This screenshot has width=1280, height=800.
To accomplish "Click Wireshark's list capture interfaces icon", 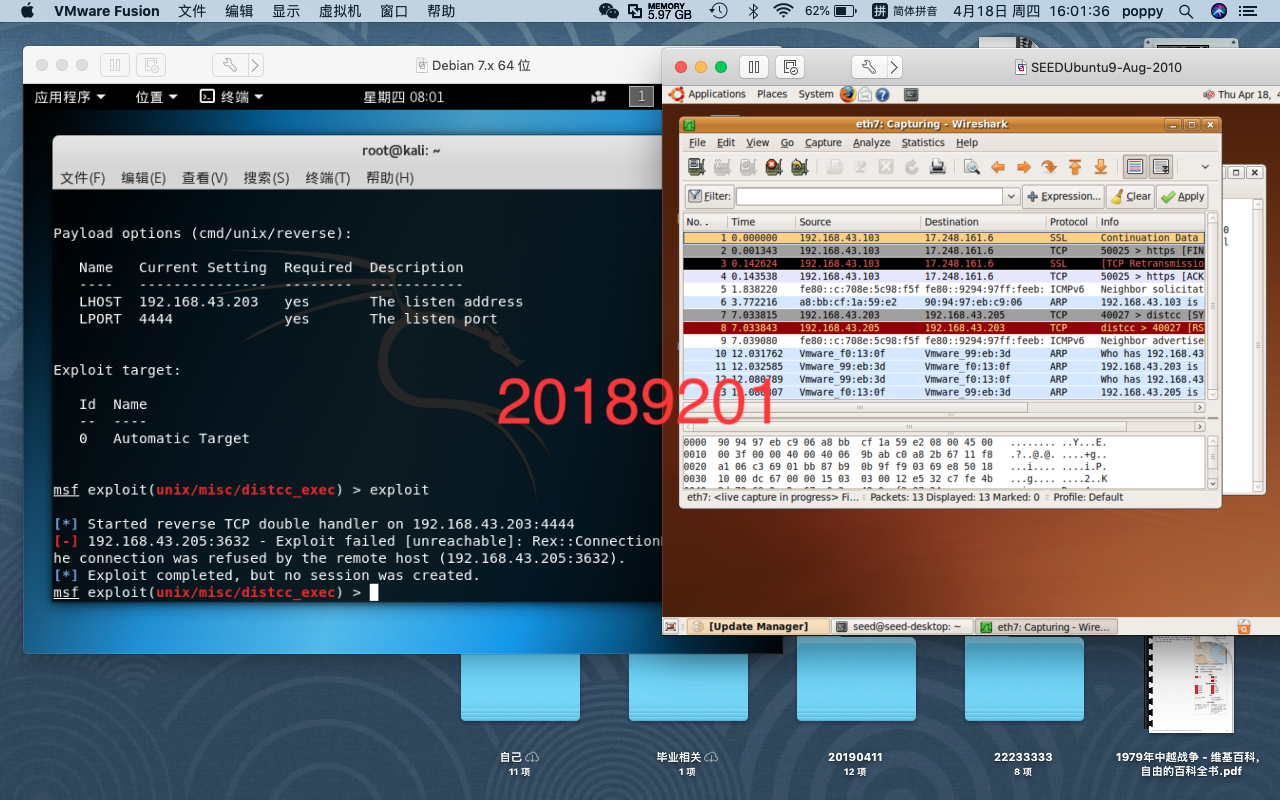I will pyautogui.click(x=696, y=167).
